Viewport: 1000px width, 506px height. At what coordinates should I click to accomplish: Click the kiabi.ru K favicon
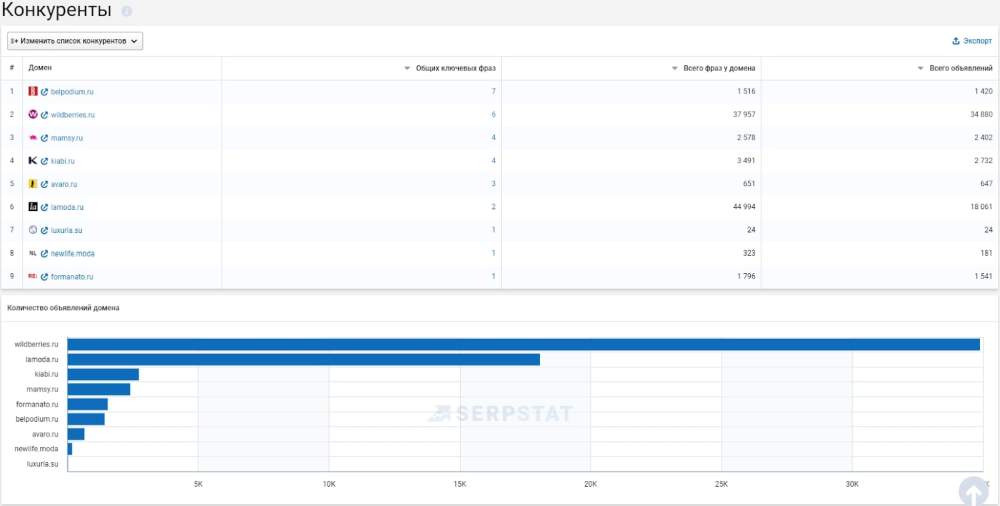pyautogui.click(x=33, y=161)
